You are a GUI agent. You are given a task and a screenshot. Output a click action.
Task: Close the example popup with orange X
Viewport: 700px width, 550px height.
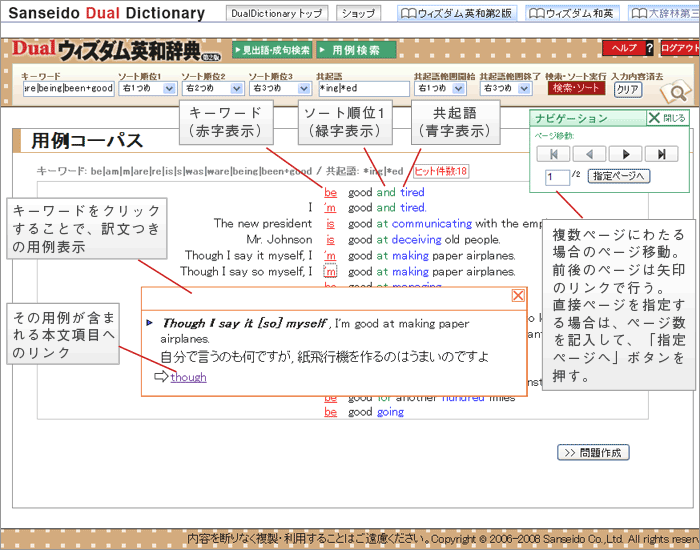point(518,295)
